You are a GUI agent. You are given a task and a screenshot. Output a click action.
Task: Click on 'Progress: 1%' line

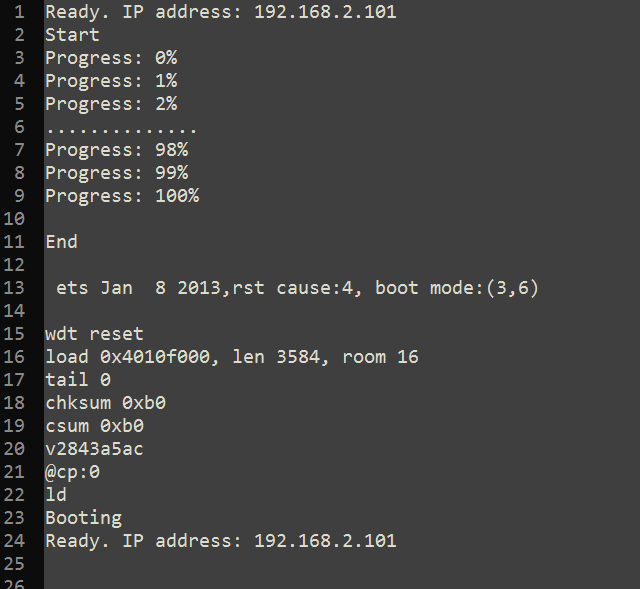[111, 81]
